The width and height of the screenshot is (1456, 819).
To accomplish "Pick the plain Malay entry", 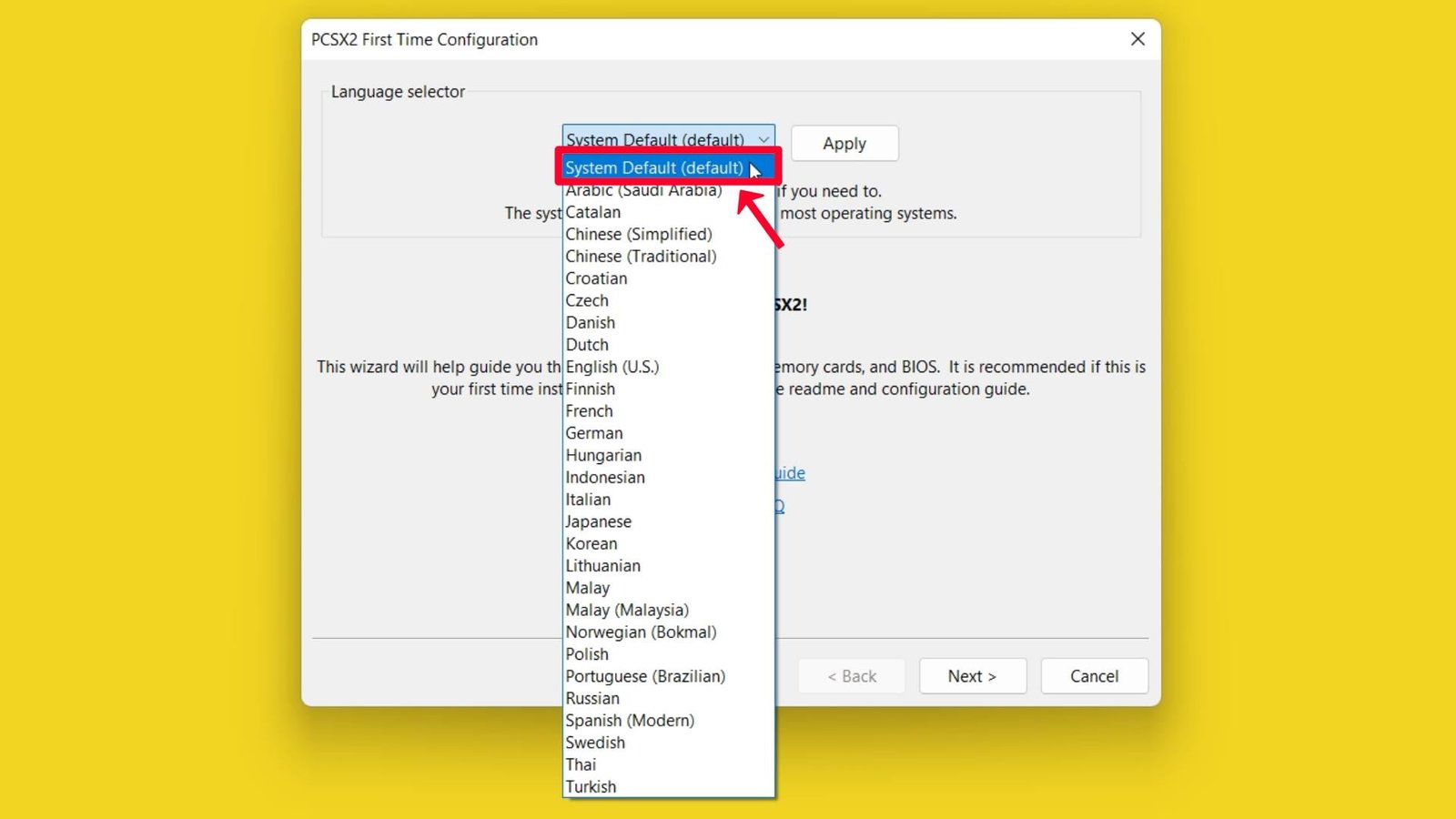I will click(669, 589).
